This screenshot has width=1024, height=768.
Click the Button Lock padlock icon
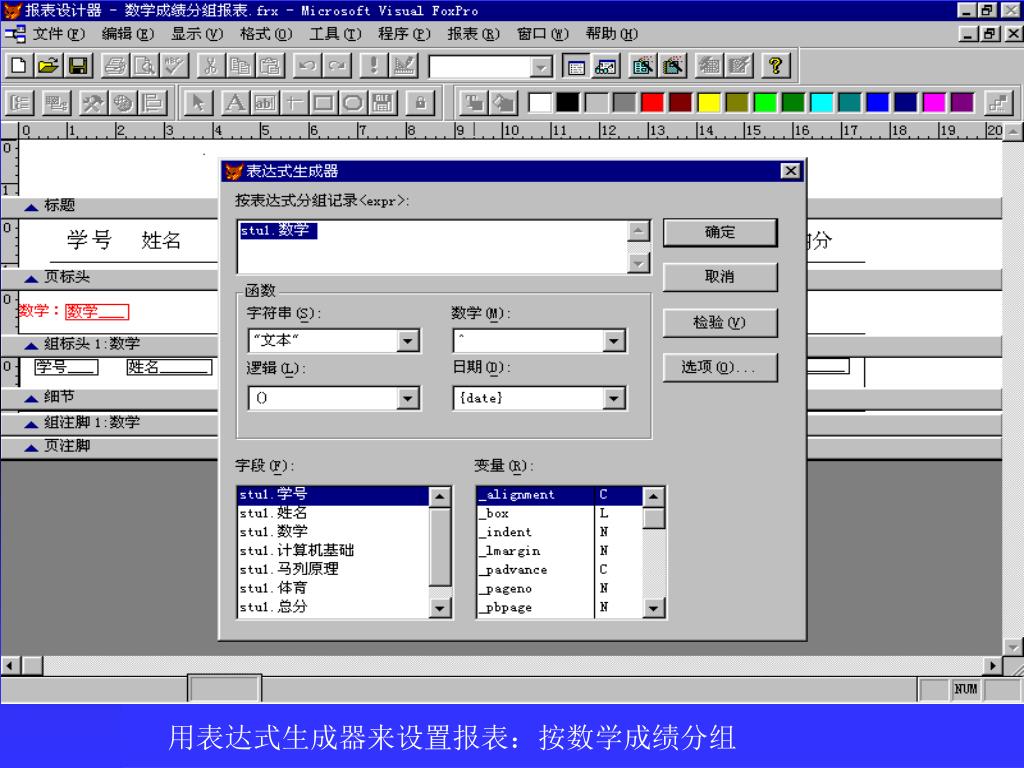click(x=420, y=103)
